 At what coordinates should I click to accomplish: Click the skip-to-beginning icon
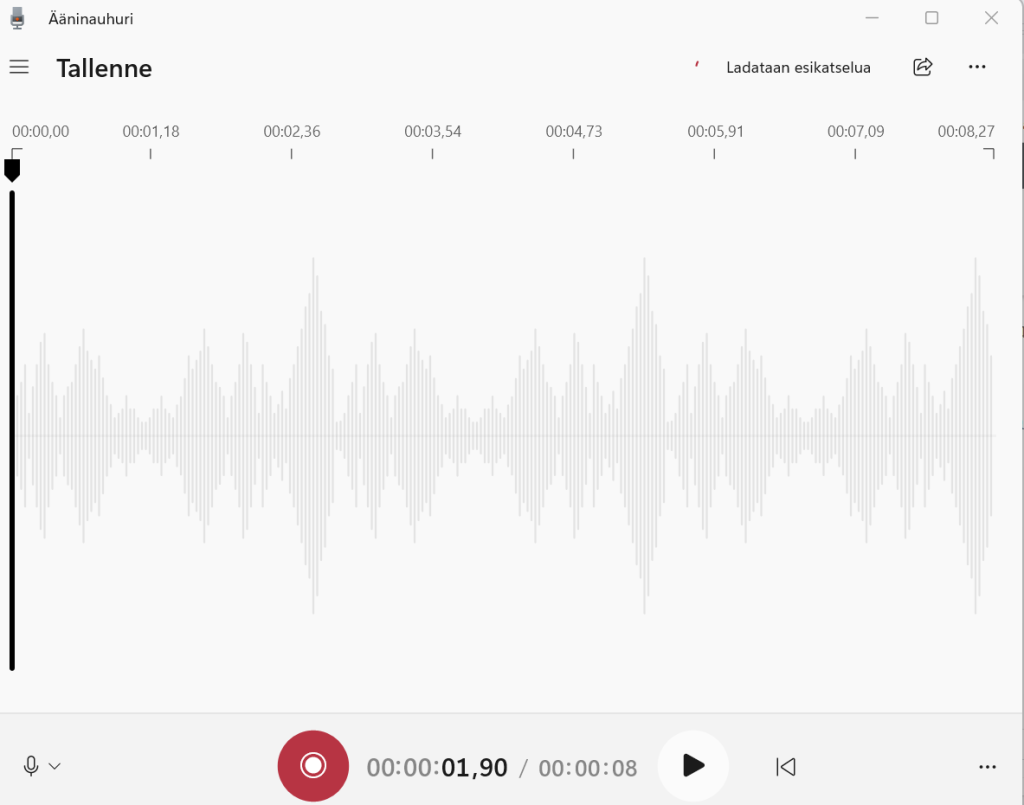coord(786,766)
